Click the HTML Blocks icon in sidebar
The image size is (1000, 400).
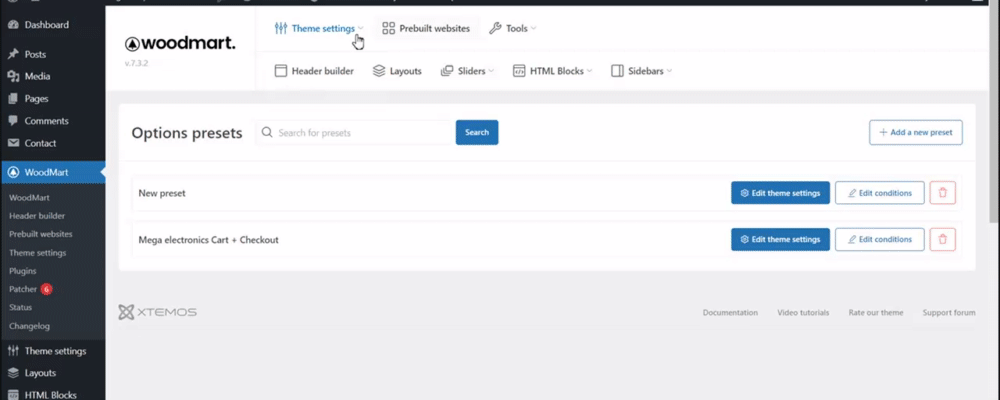(13, 394)
